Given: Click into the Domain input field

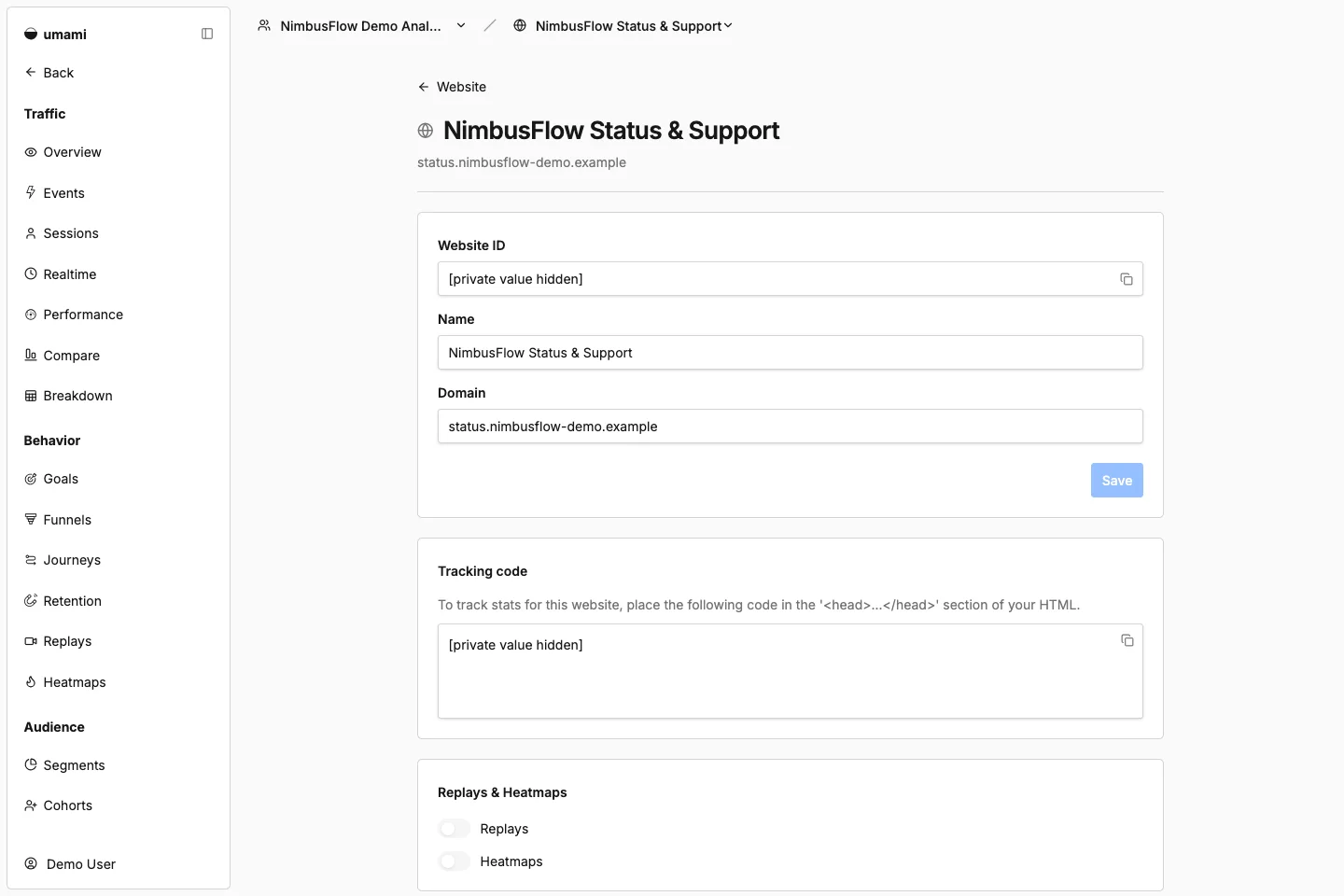Looking at the screenshot, I should (x=791, y=427).
